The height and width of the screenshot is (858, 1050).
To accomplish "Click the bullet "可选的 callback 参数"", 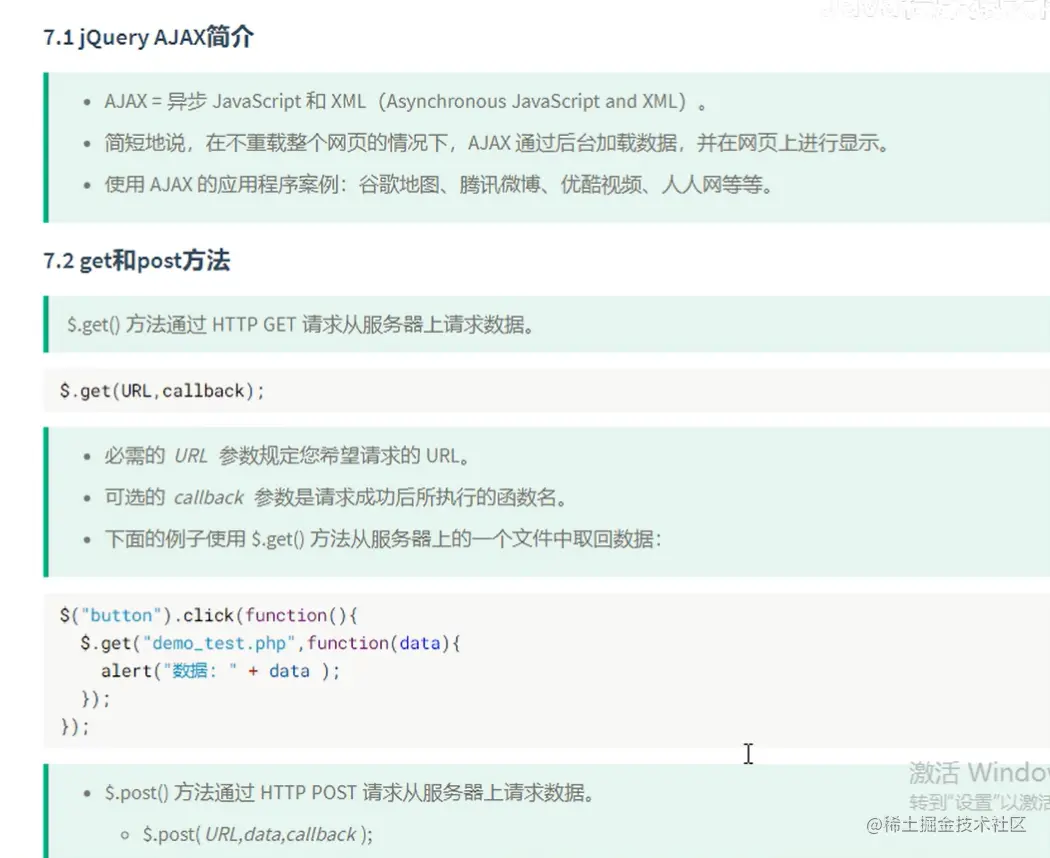I will tap(336, 498).
